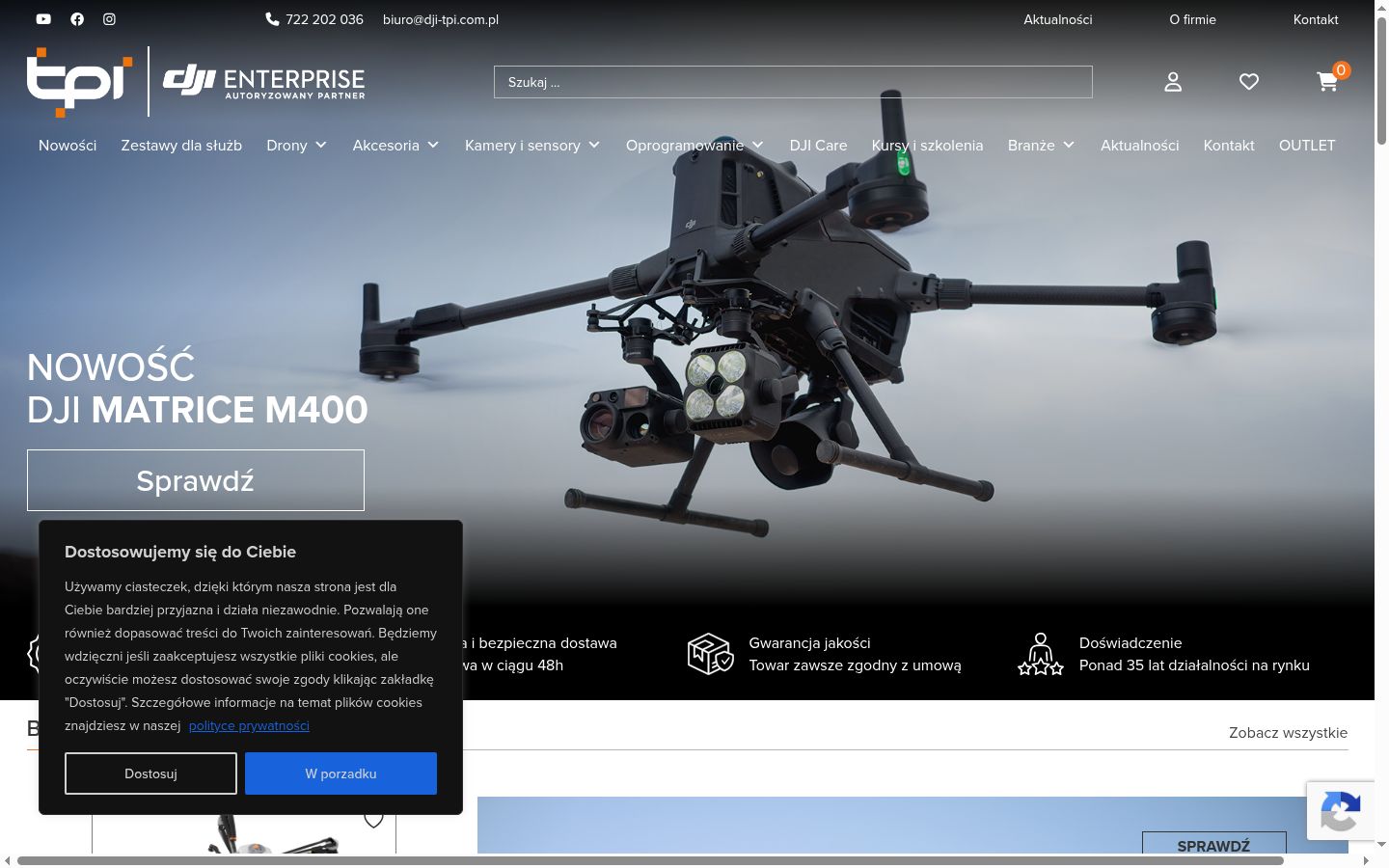Open the Instagram social icon
Screen dimensions: 1389x868
110,19
